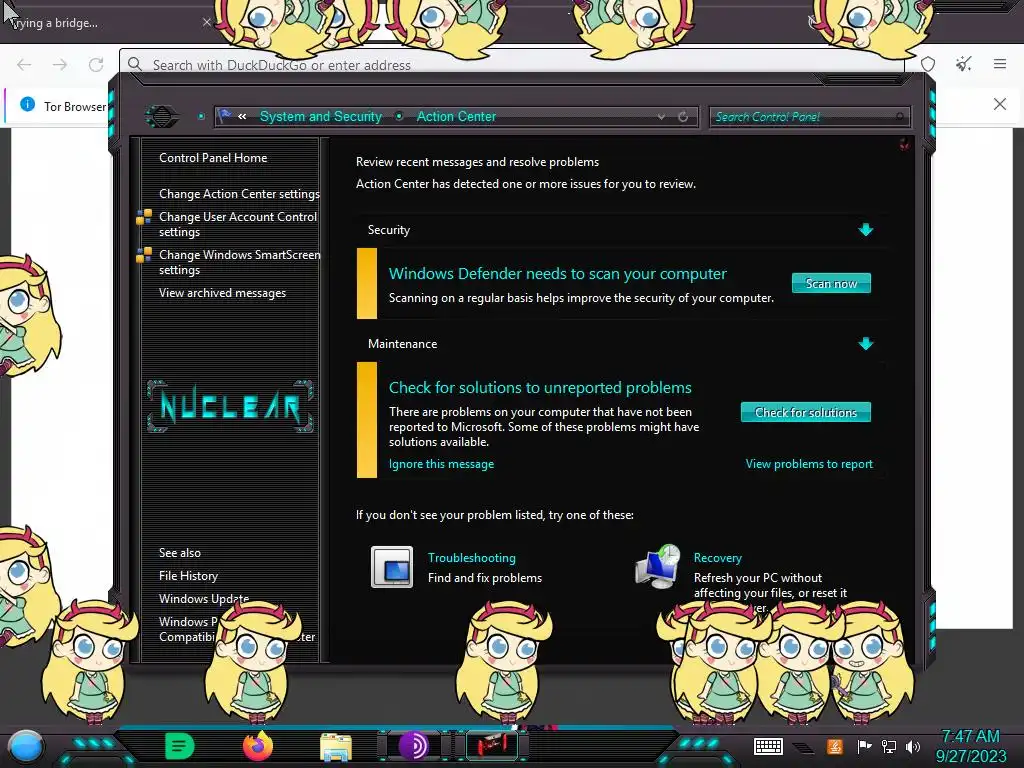Open the volume speaker tray icon
Viewport: 1024px width, 768px height.
click(913, 746)
